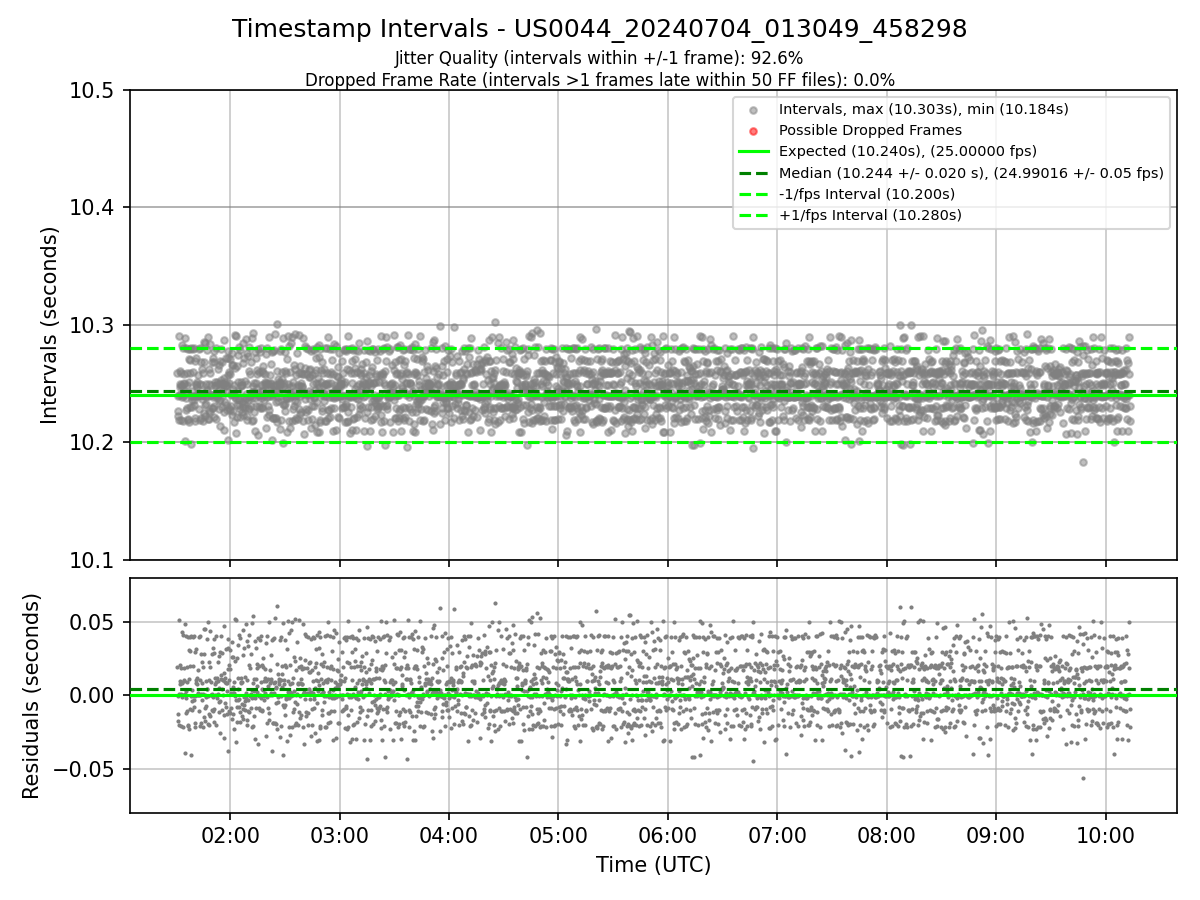Viewport: 1200px width, 900px height.
Task: Click the plot title "Timestamp Intervals - US0044_20240704_013049_458298"
Action: point(600,29)
